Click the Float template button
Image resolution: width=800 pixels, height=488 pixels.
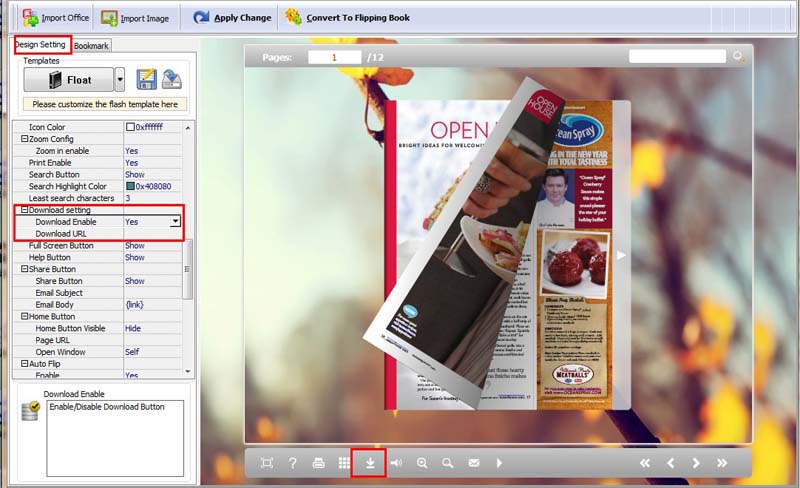[68, 80]
